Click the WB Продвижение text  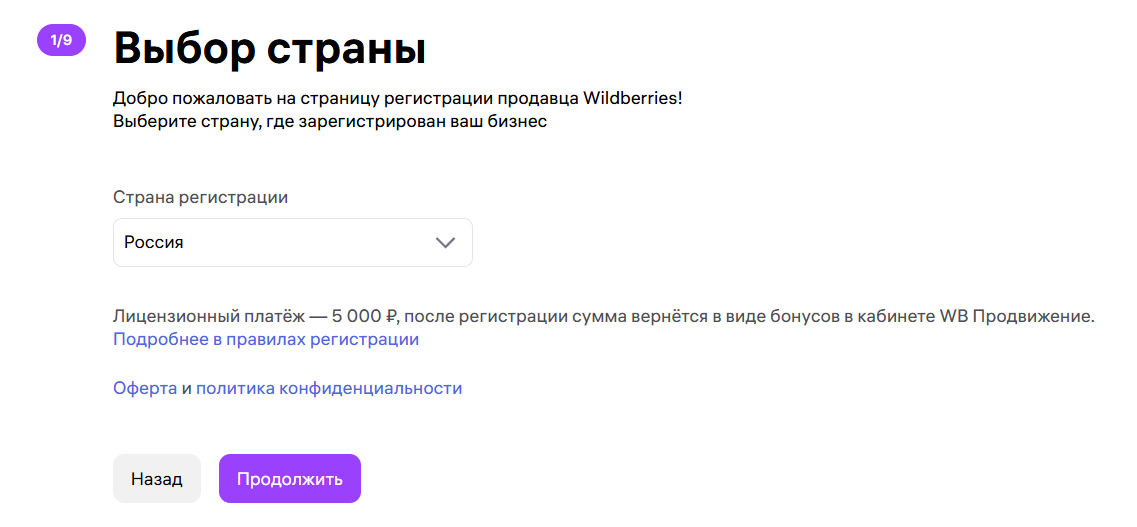click(x=1017, y=317)
